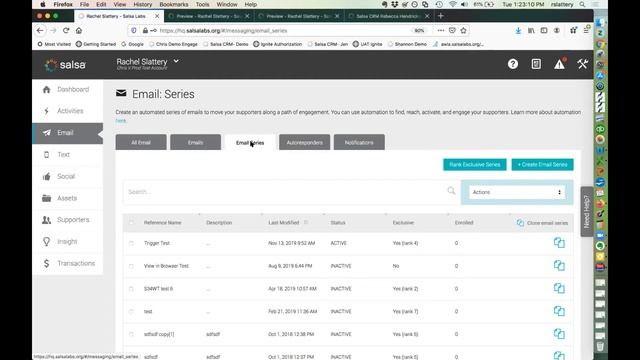Open Salsa CRM- Demo bookmark
Screen dimensions: 640x360
click(x=226, y=44)
